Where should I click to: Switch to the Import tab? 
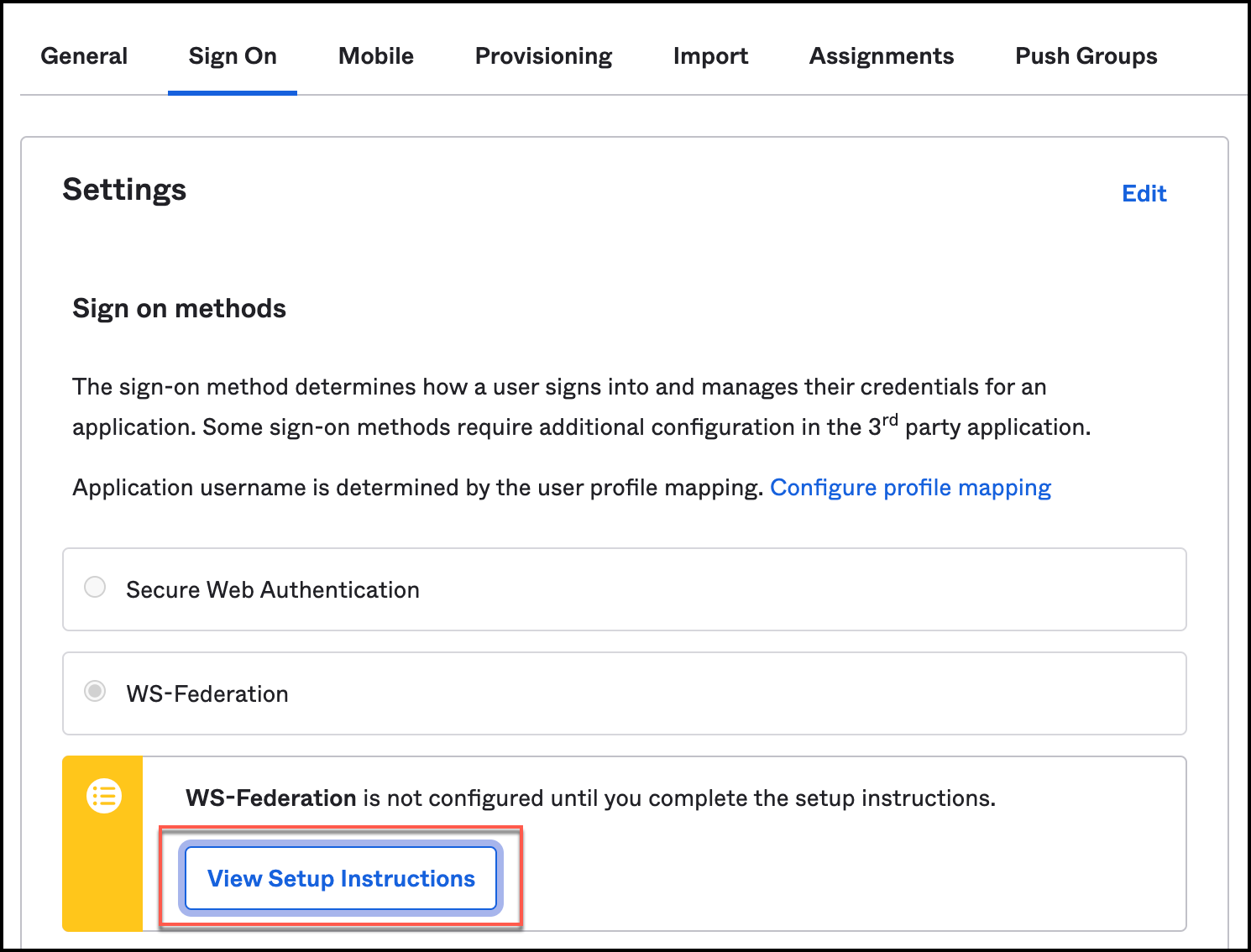tap(710, 56)
